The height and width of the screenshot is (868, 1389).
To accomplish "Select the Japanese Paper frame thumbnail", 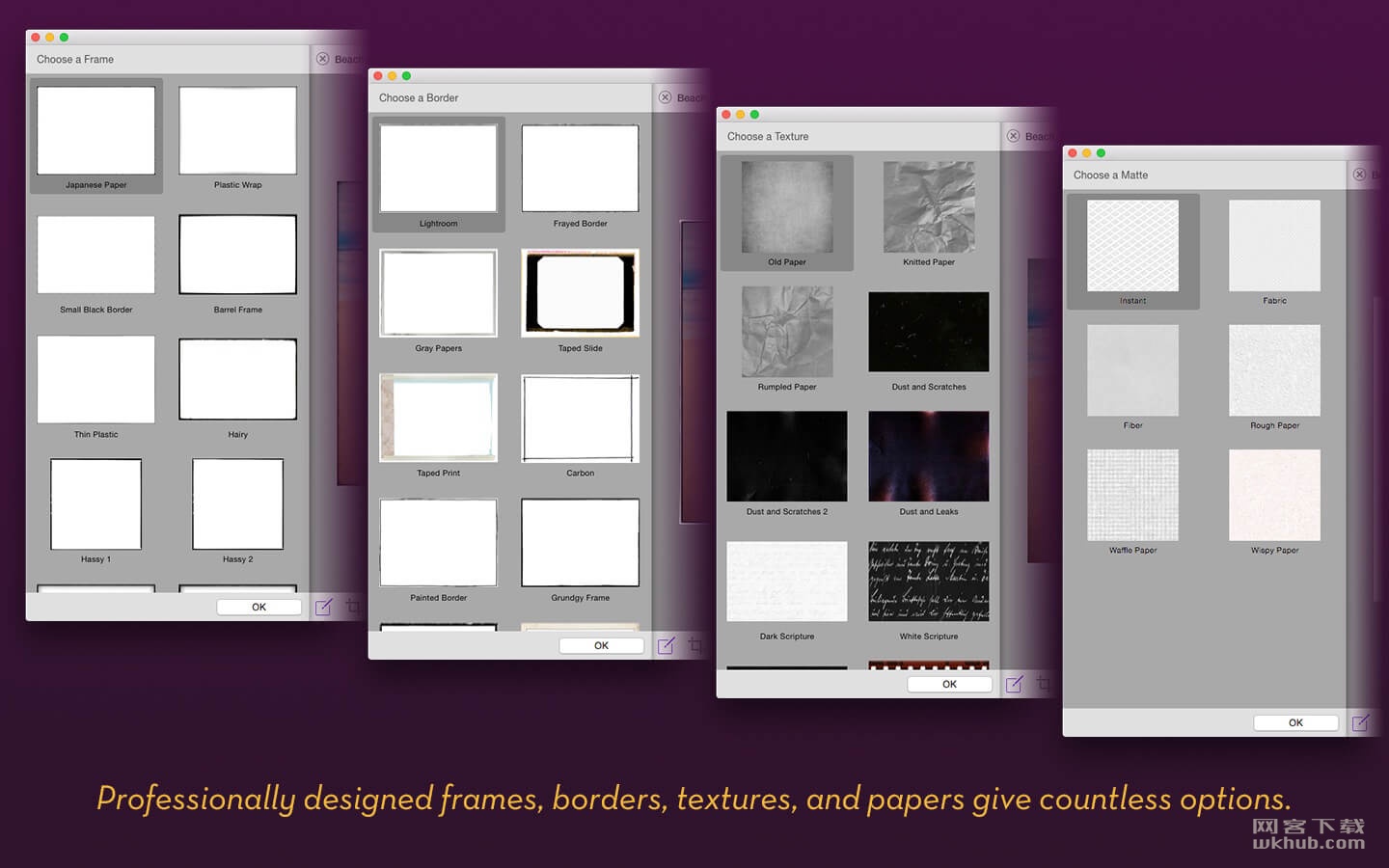I will pyautogui.click(x=95, y=131).
